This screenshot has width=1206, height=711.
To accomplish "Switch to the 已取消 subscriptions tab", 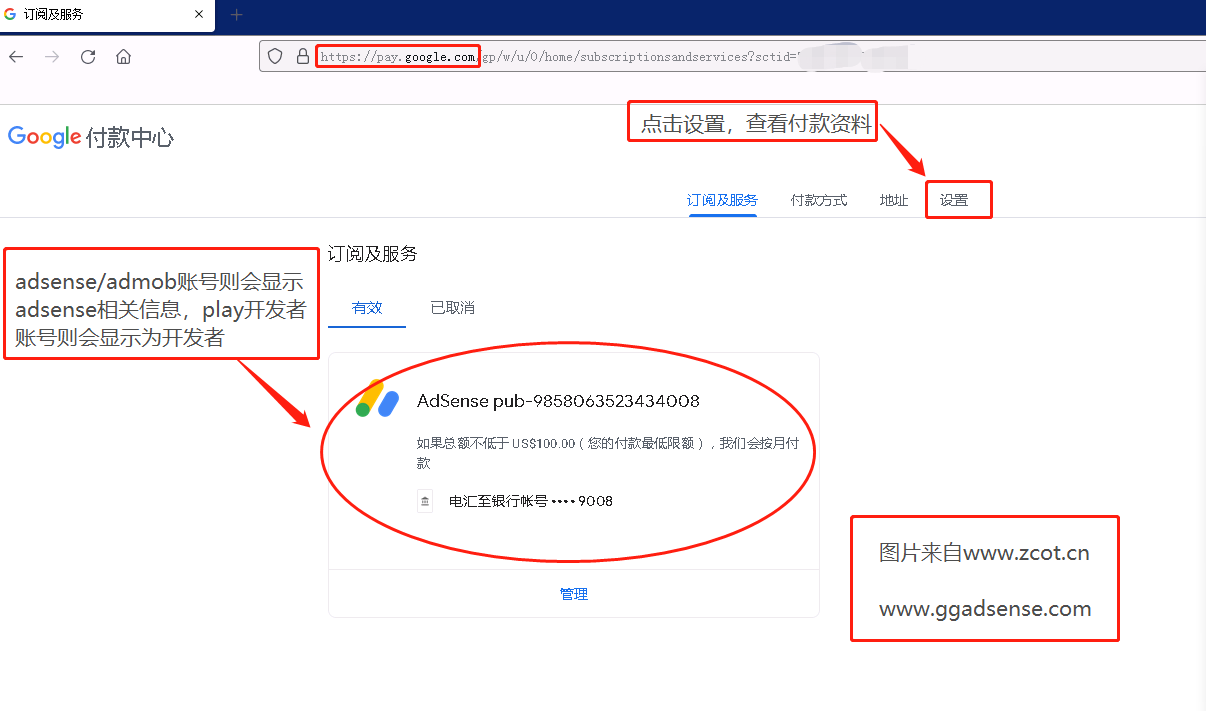I will click(x=452, y=308).
